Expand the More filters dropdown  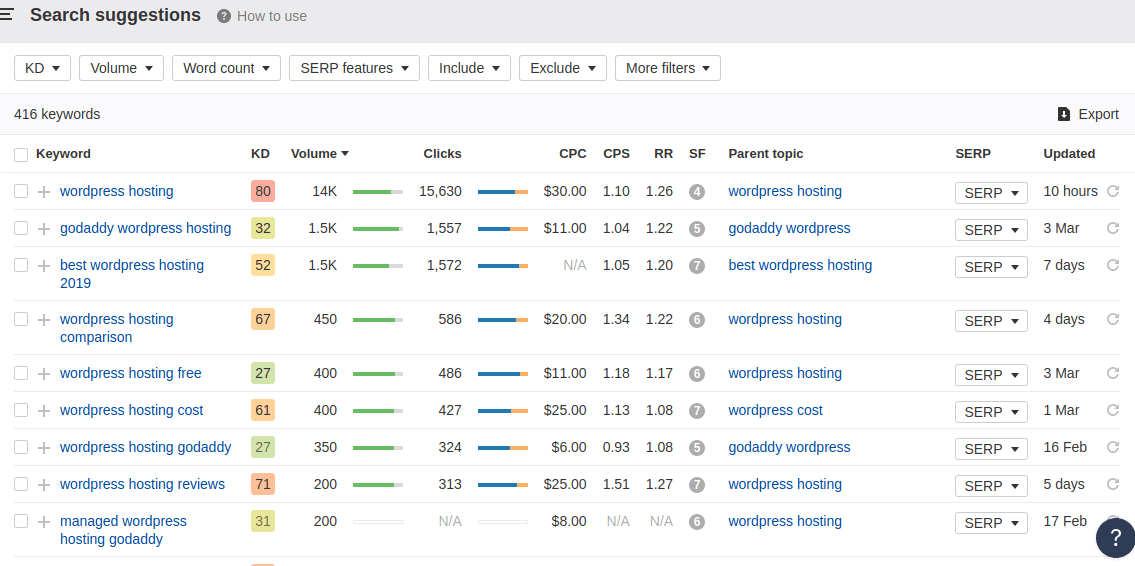[667, 68]
